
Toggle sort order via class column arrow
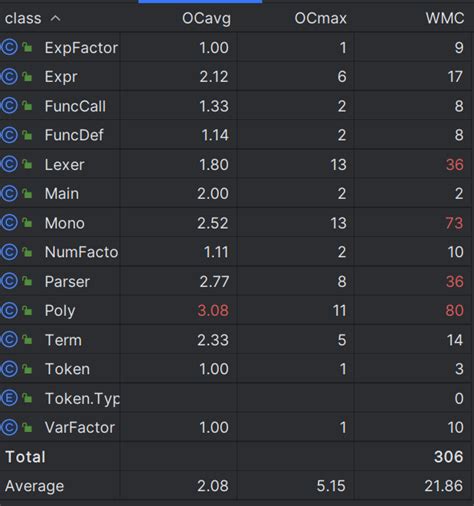tap(55, 18)
